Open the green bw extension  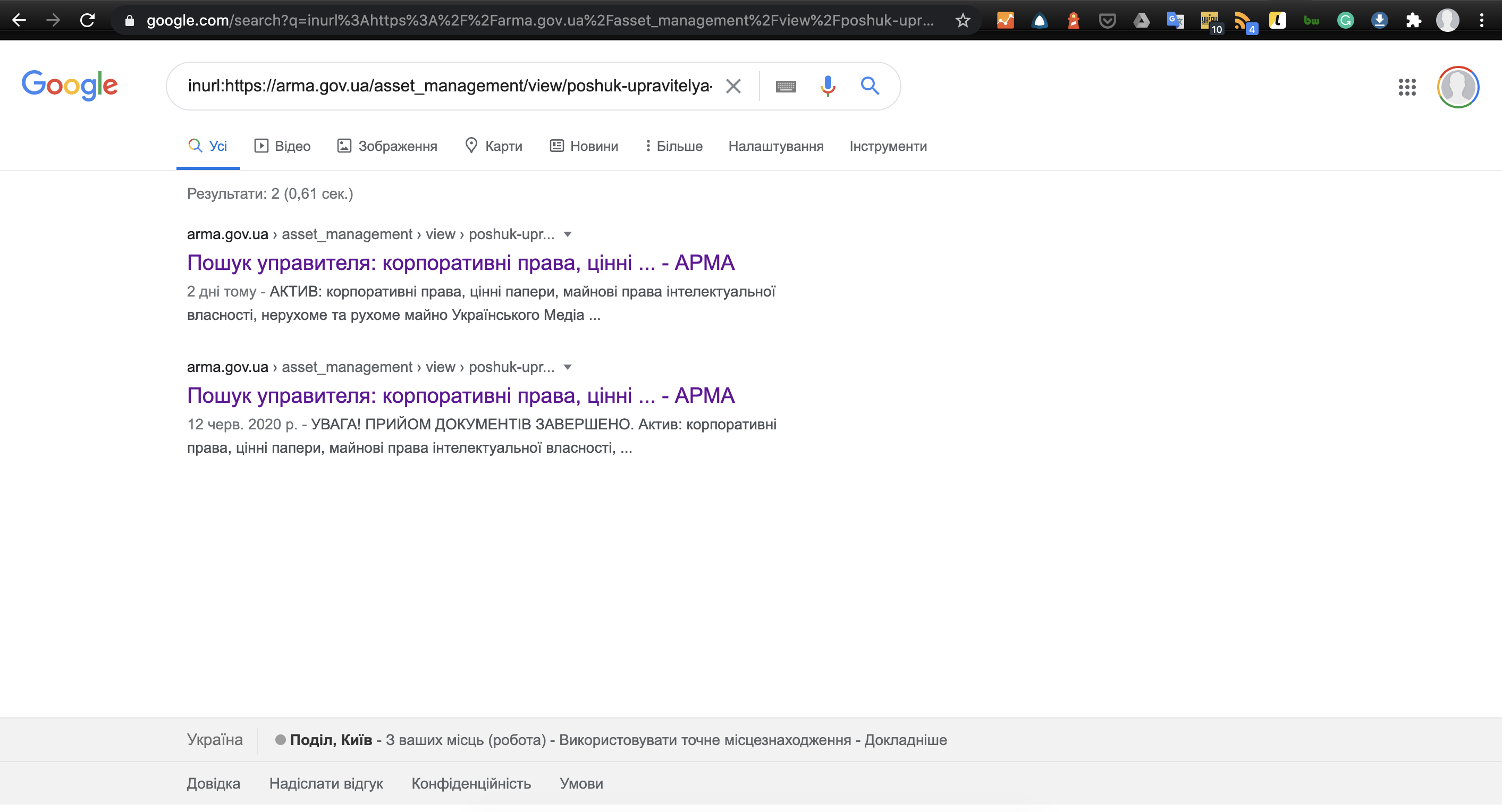[1311, 21]
